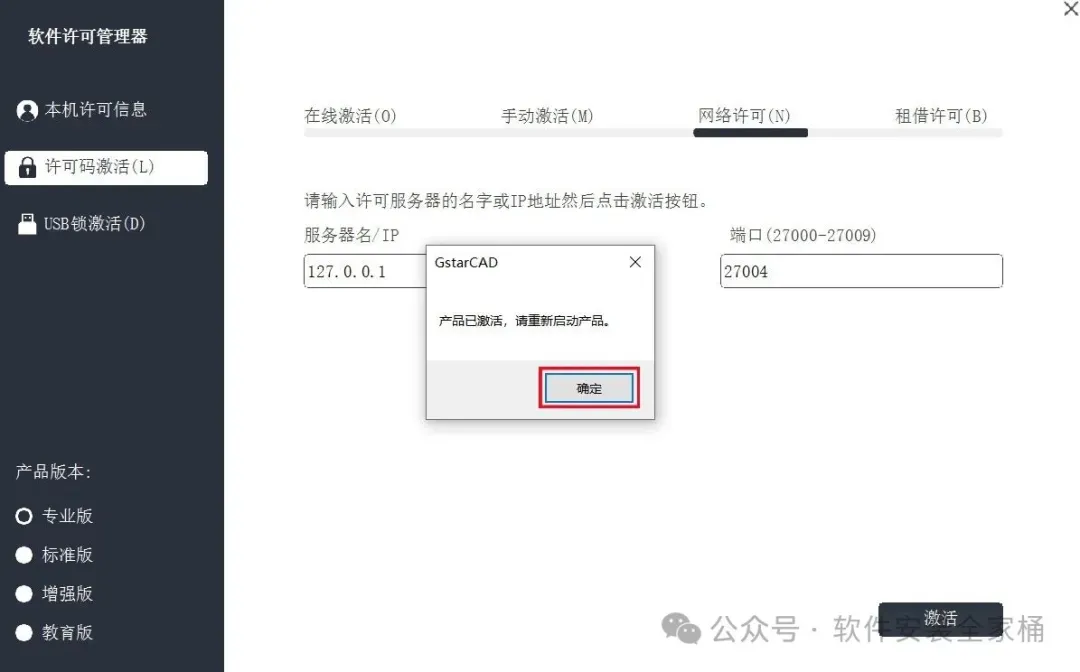Select the 专业版 product version
1080x672 pixels.
click(24, 516)
